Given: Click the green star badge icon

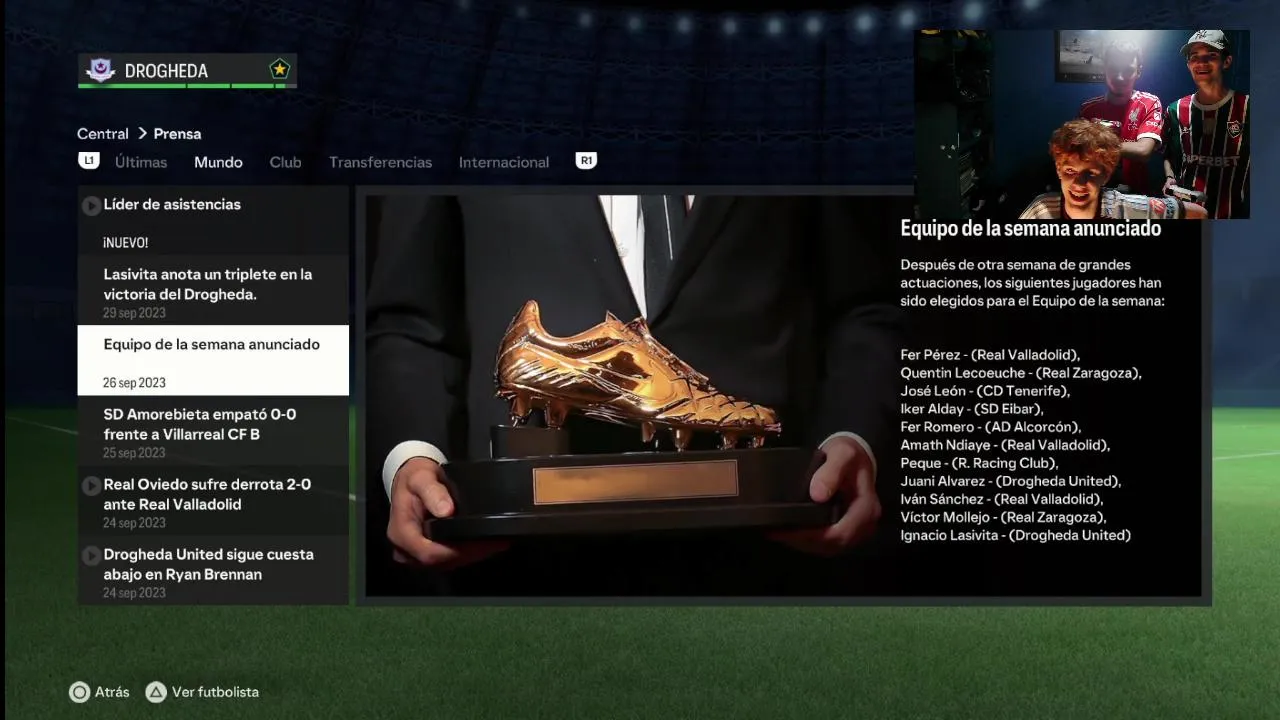Looking at the screenshot, I should point(279,69).
